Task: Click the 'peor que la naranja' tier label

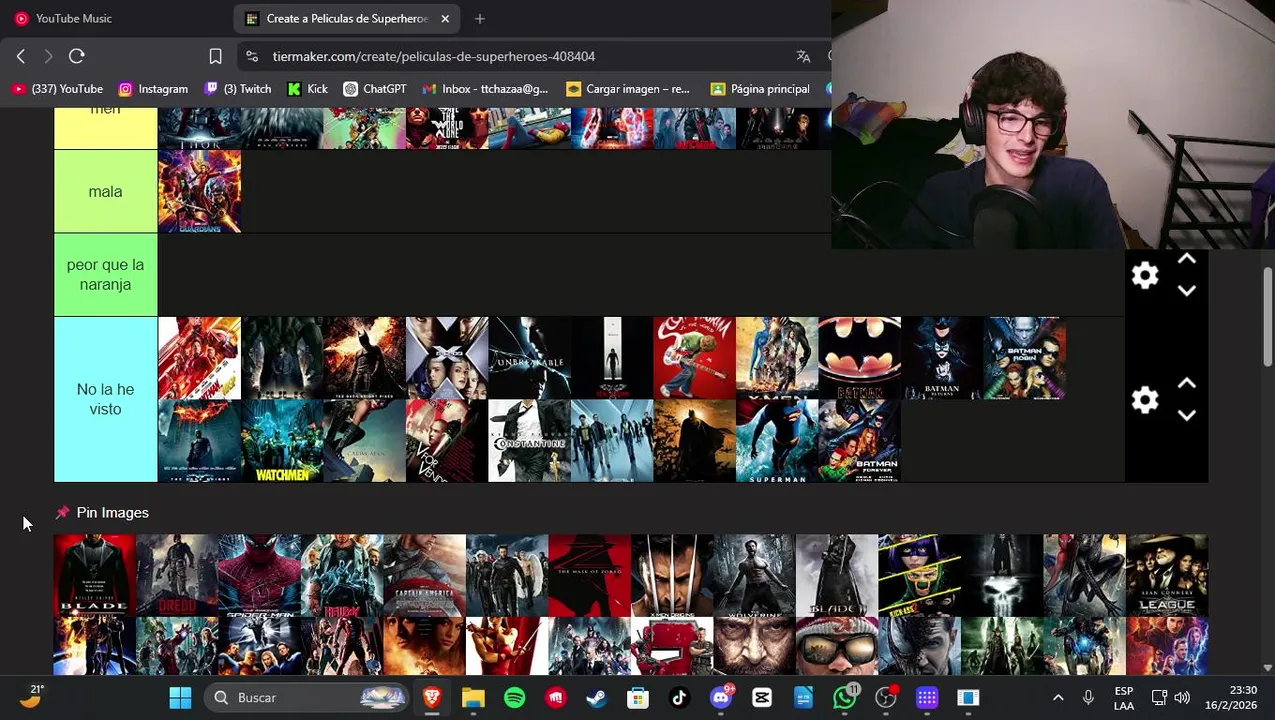Action: (105, 275)
